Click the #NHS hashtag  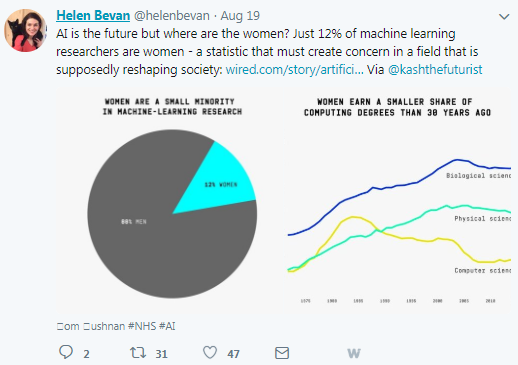(x=142, y=326)
